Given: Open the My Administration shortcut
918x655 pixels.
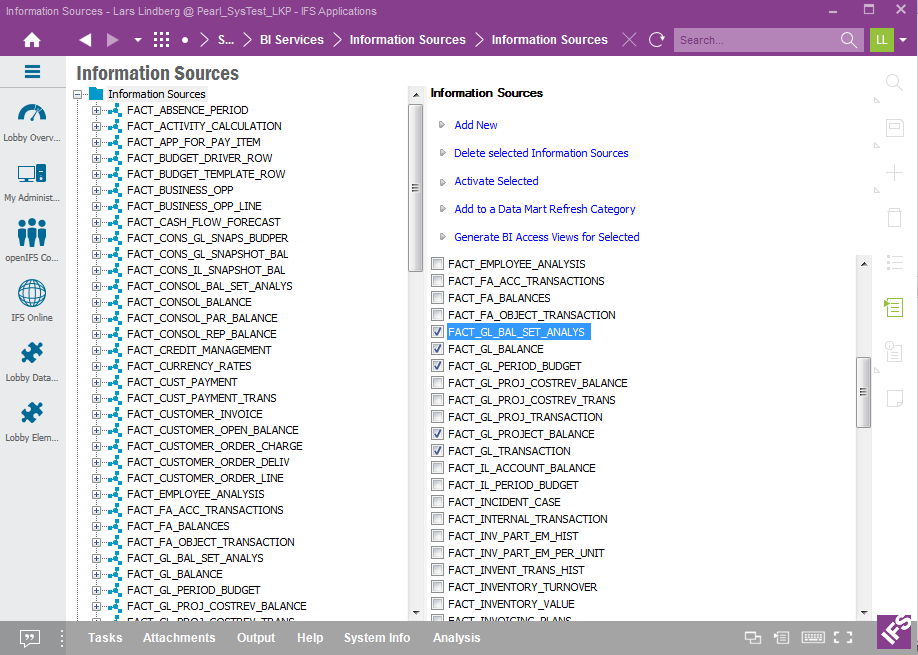Looking at the screenshot, I should [32, 183].
